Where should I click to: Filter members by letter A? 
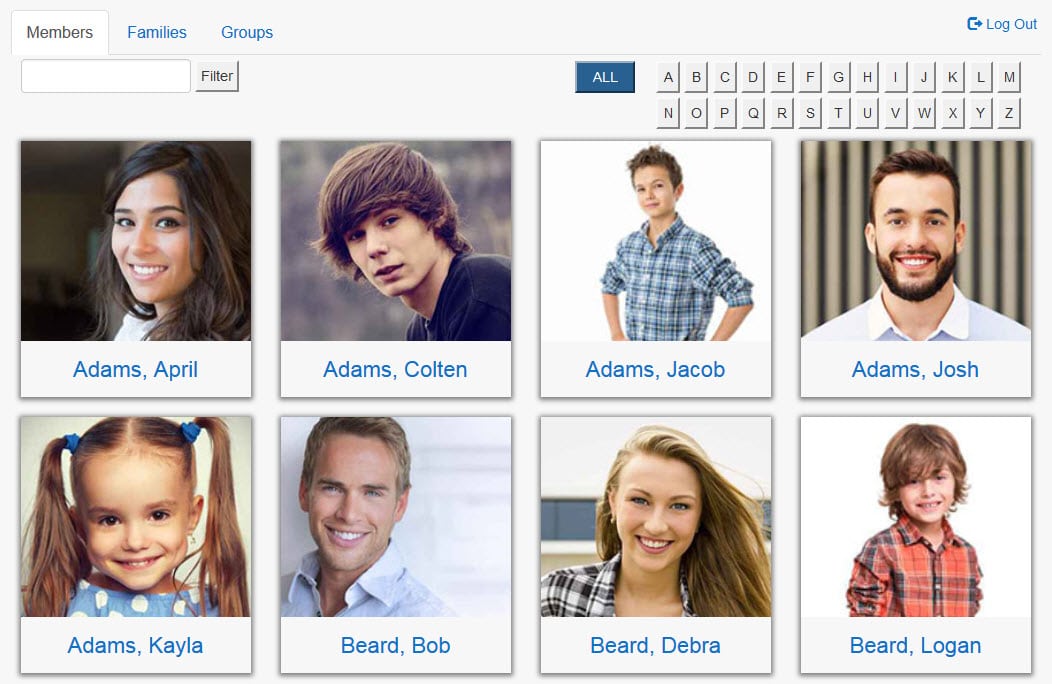coord(668,77)
